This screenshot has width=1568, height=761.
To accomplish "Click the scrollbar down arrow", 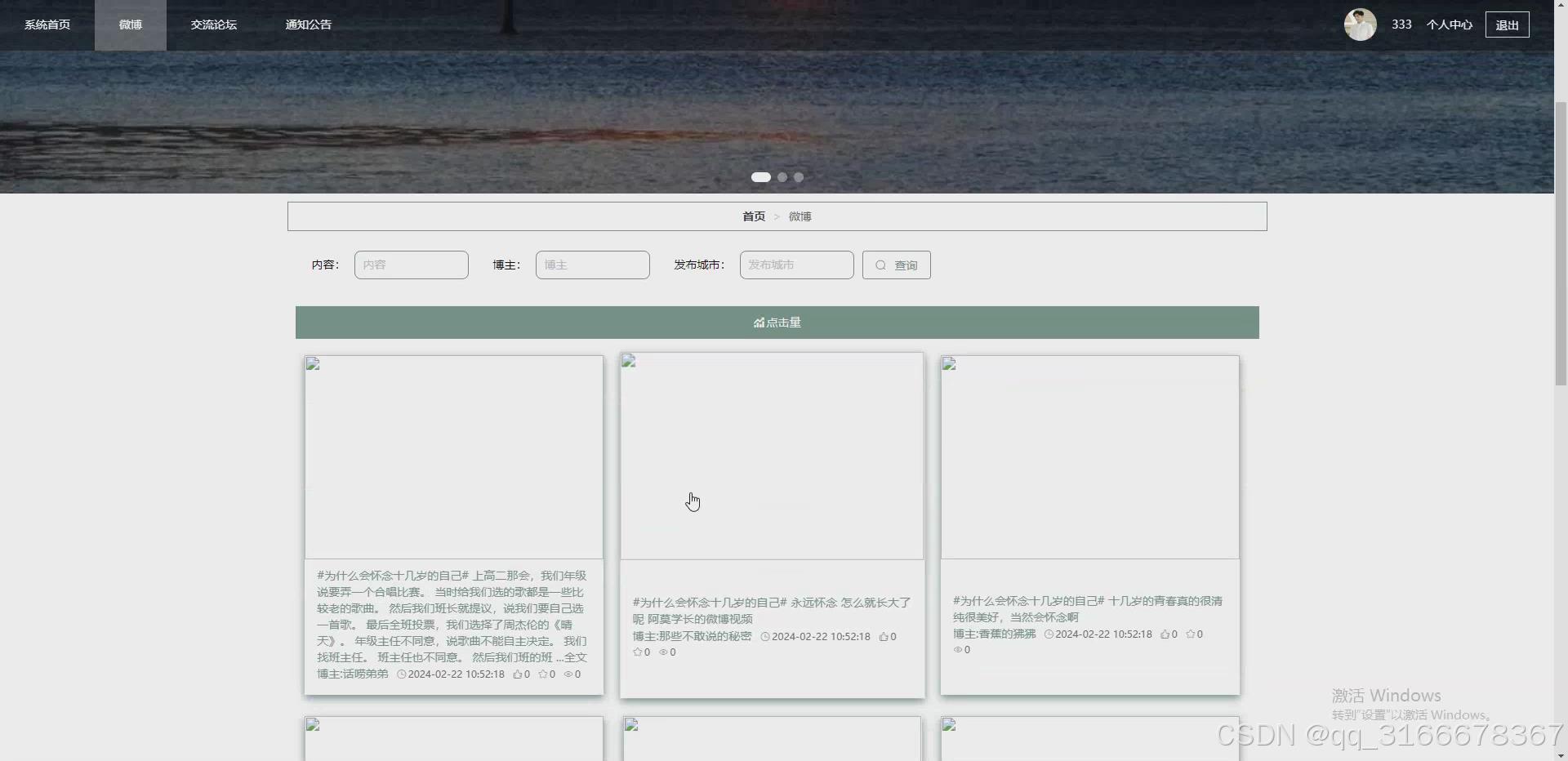I will [x=1561, y=755].
